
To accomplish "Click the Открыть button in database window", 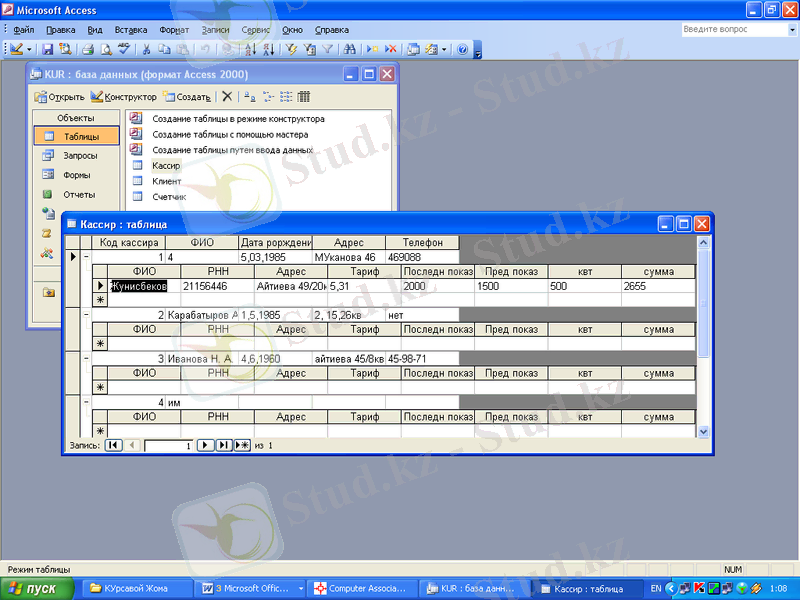I will pos(59,97).
